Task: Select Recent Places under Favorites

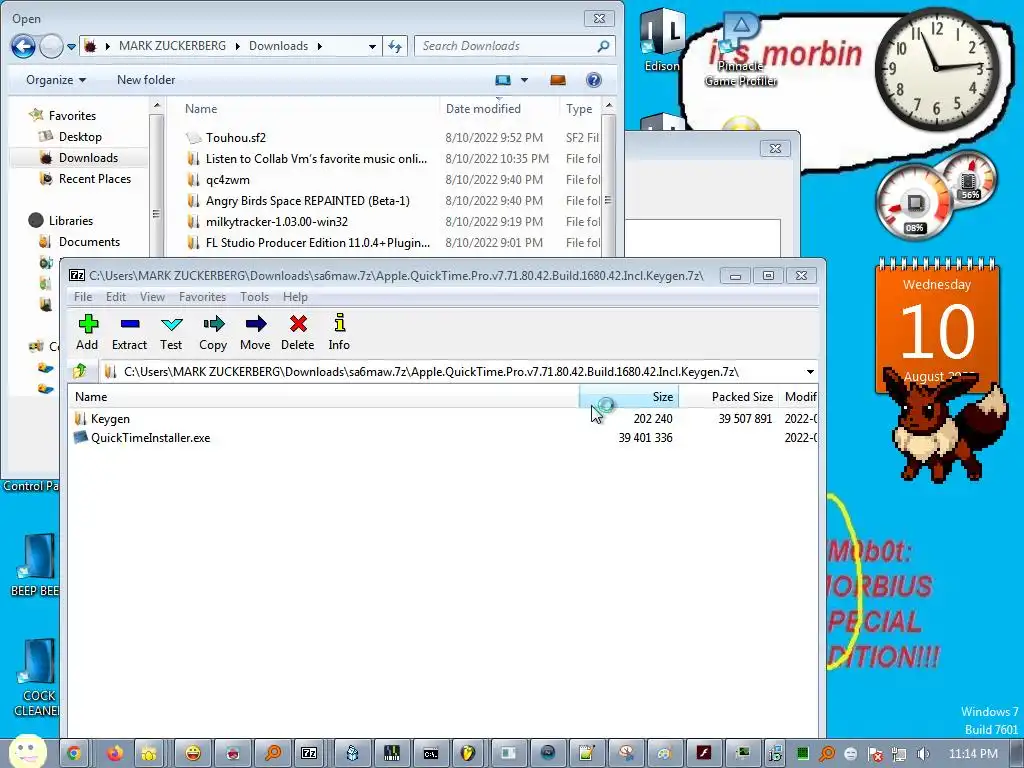Action: 95,178
